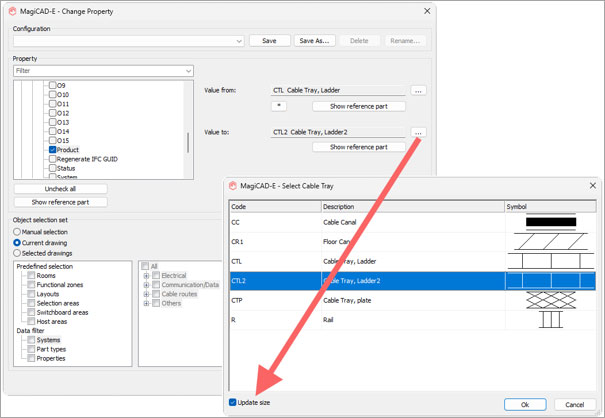605x418 pixels.
Task: Click Show reference part under Value from
Action: click(359, 106)
